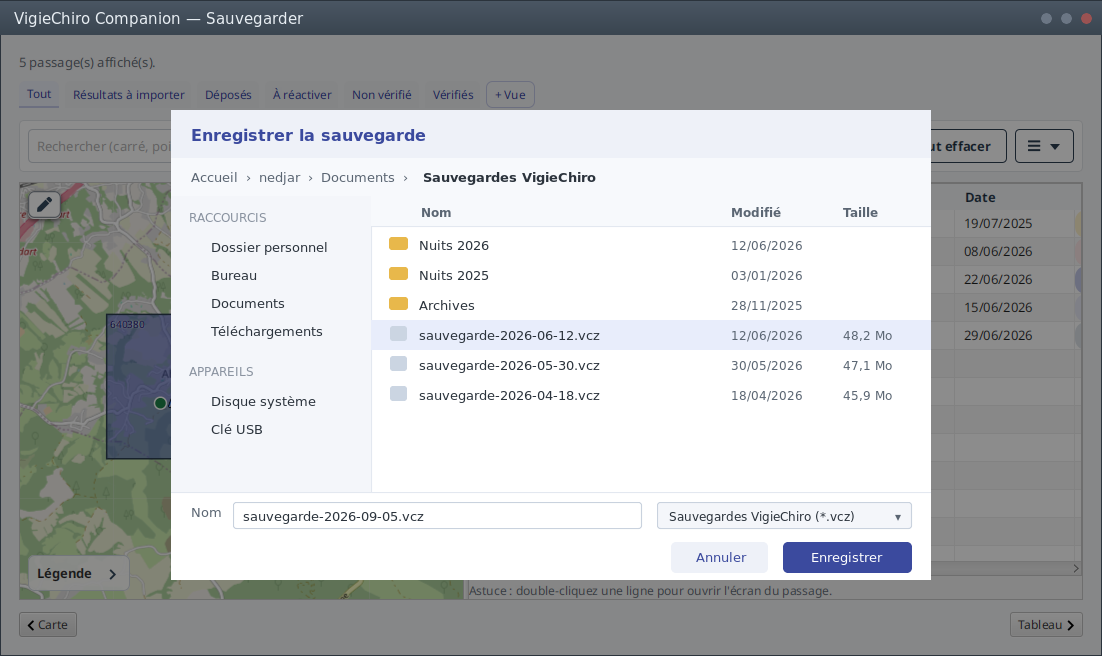Select the Archives folder name
1102x656 pixels.
pos(446,306)
